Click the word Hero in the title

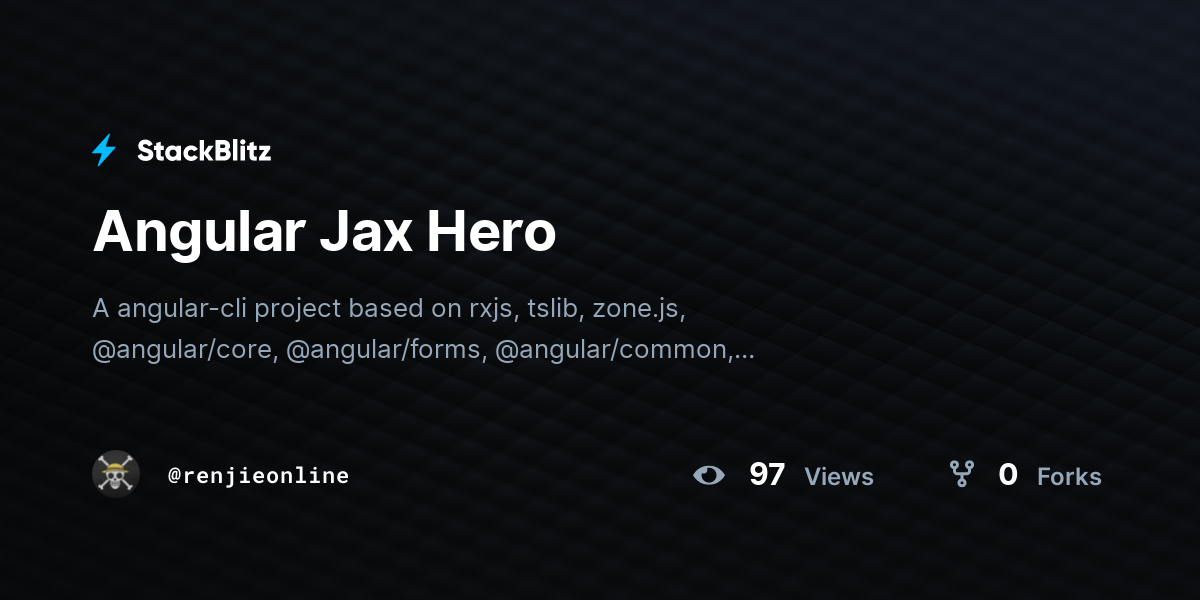click(492, 233)
